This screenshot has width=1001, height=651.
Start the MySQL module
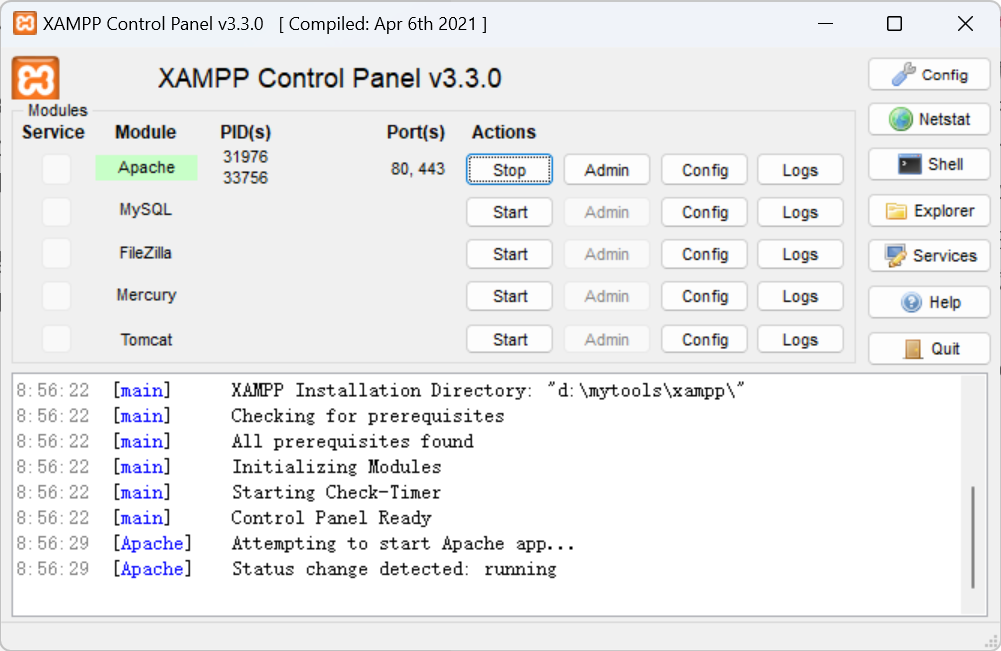[x=509, y=212]
